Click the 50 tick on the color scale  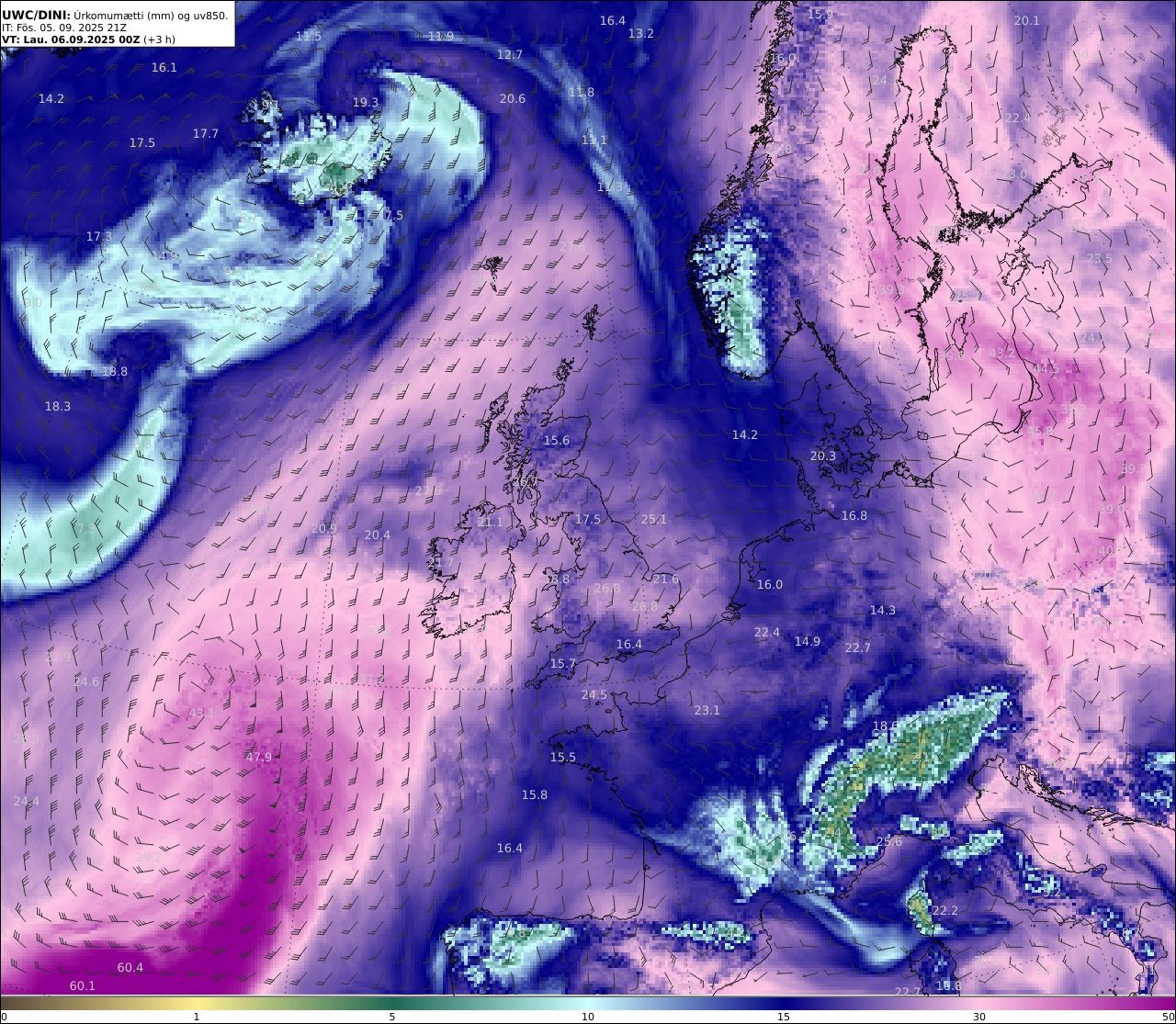[1168, 1017]
